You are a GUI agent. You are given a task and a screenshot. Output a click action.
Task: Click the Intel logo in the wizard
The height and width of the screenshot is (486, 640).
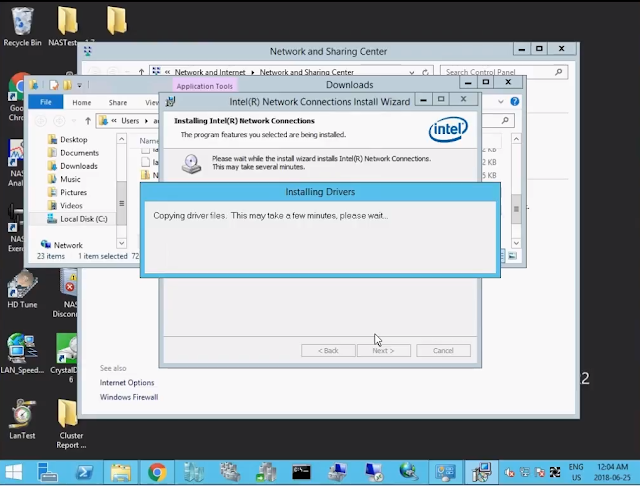click(448, 129)
